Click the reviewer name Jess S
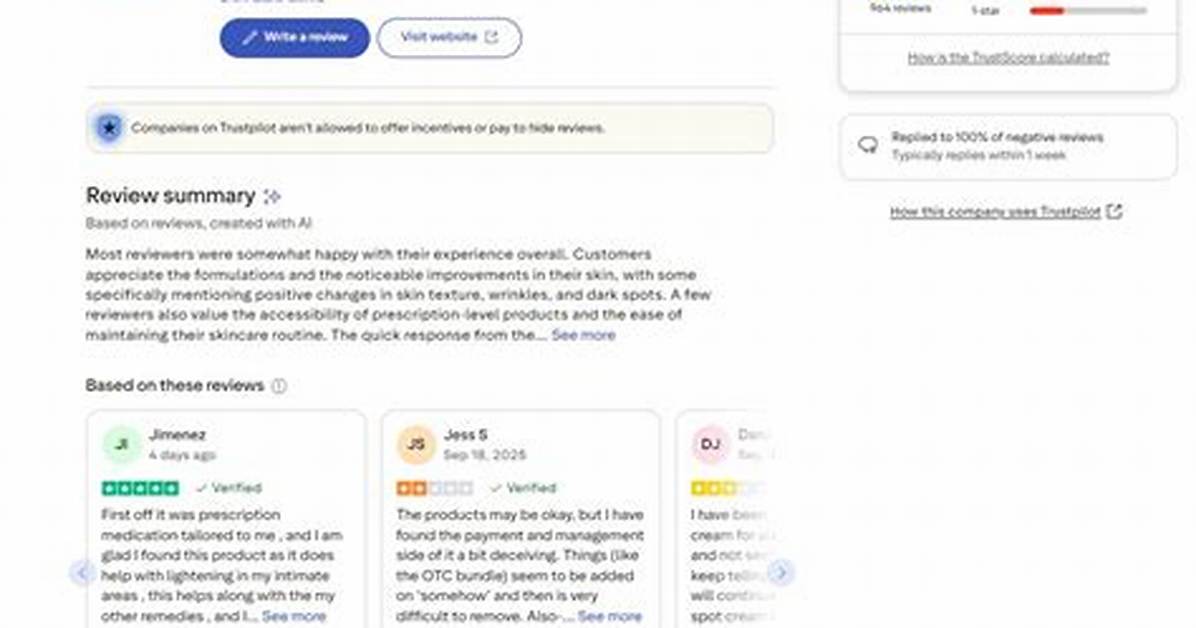This screenshot has width=1196, height=628. (465, 435)
